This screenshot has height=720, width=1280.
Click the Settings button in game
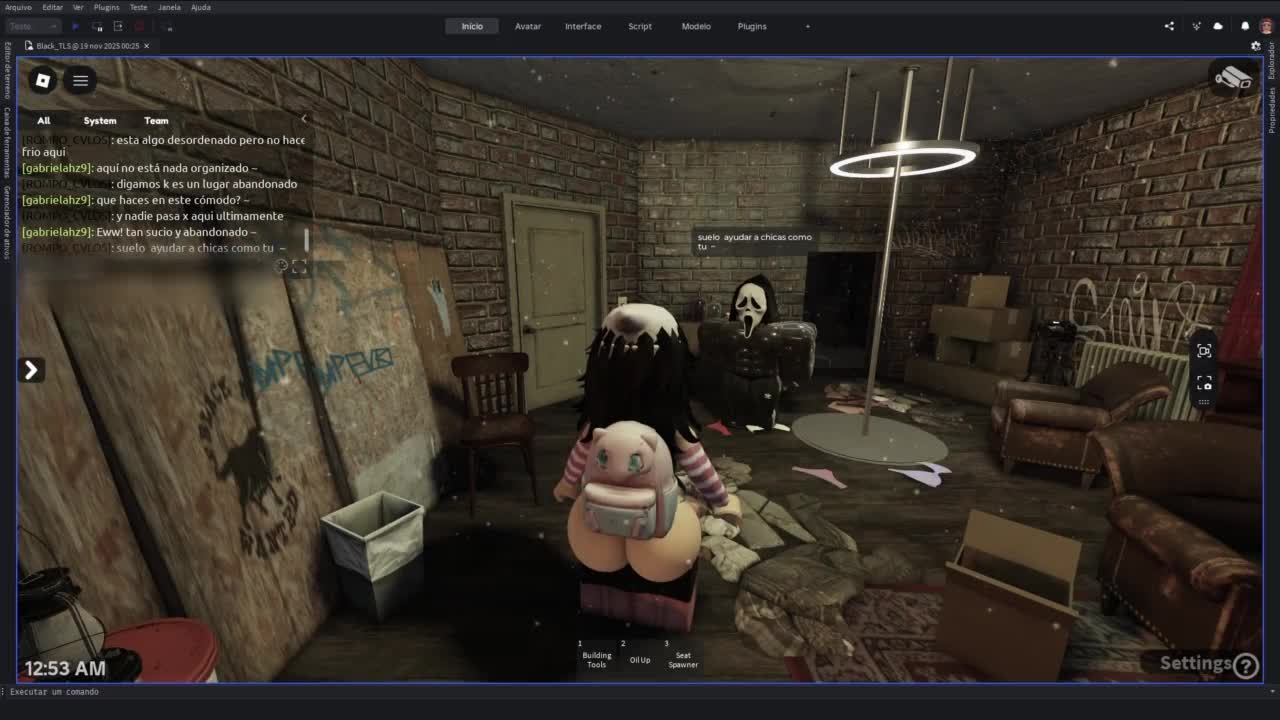tap(1207, 663)
